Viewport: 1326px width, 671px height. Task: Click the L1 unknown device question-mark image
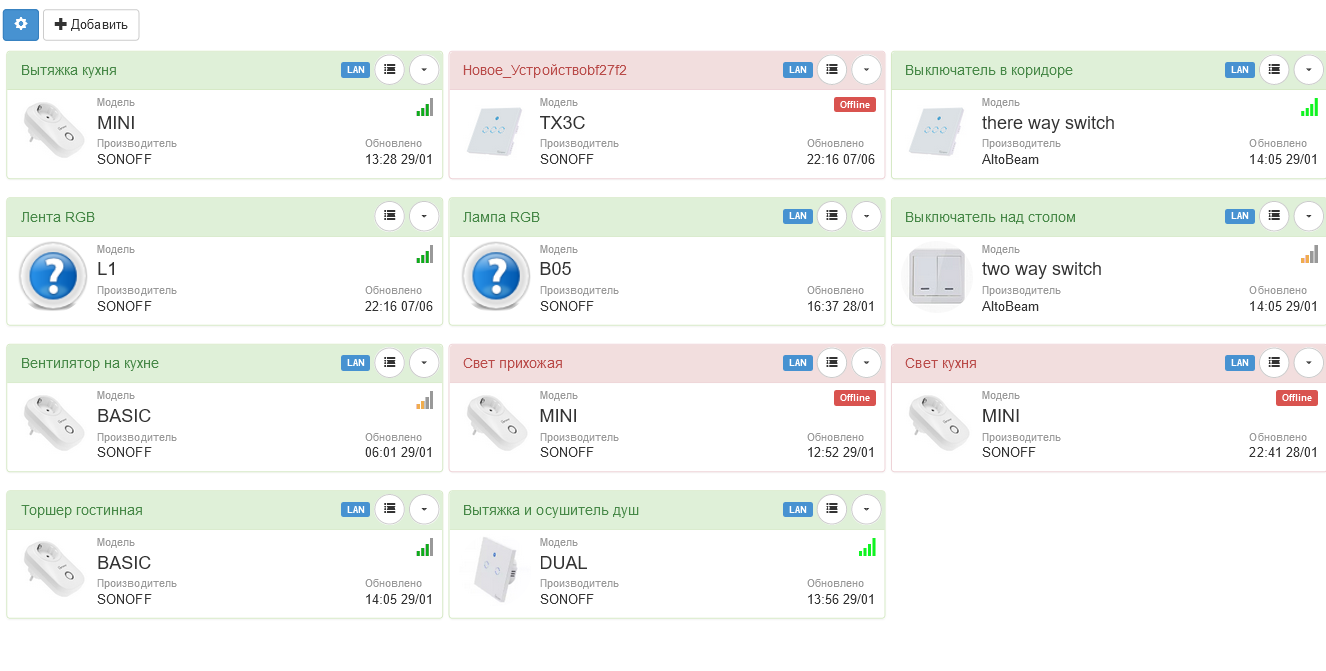[53, 276]
